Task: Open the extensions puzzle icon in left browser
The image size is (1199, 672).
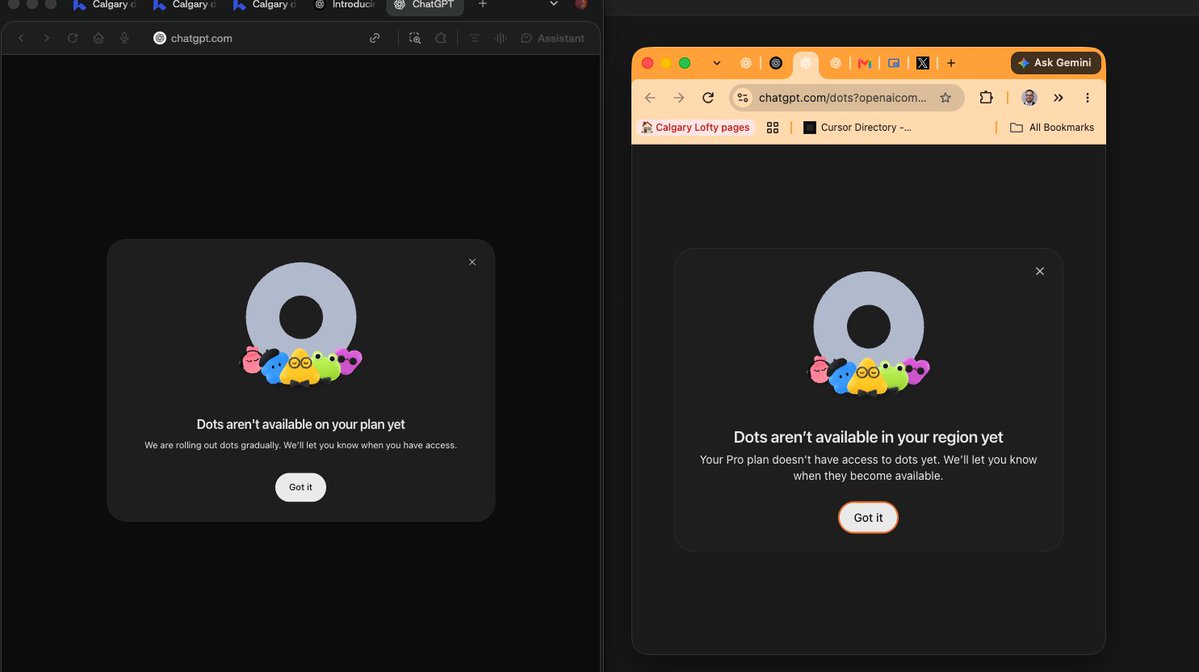Action: pos(440,38)
